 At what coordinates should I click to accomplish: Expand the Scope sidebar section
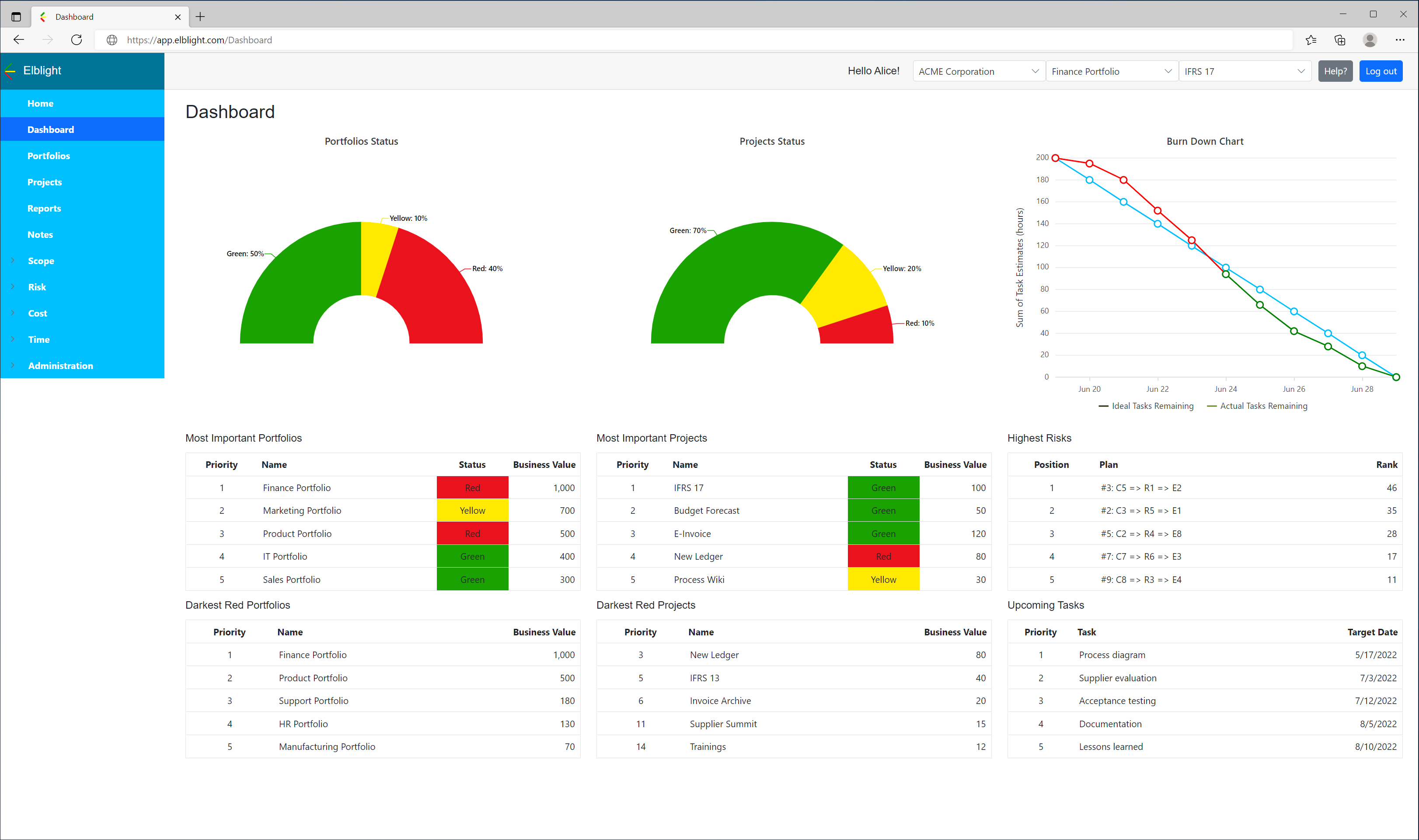(x=41, y=261)
